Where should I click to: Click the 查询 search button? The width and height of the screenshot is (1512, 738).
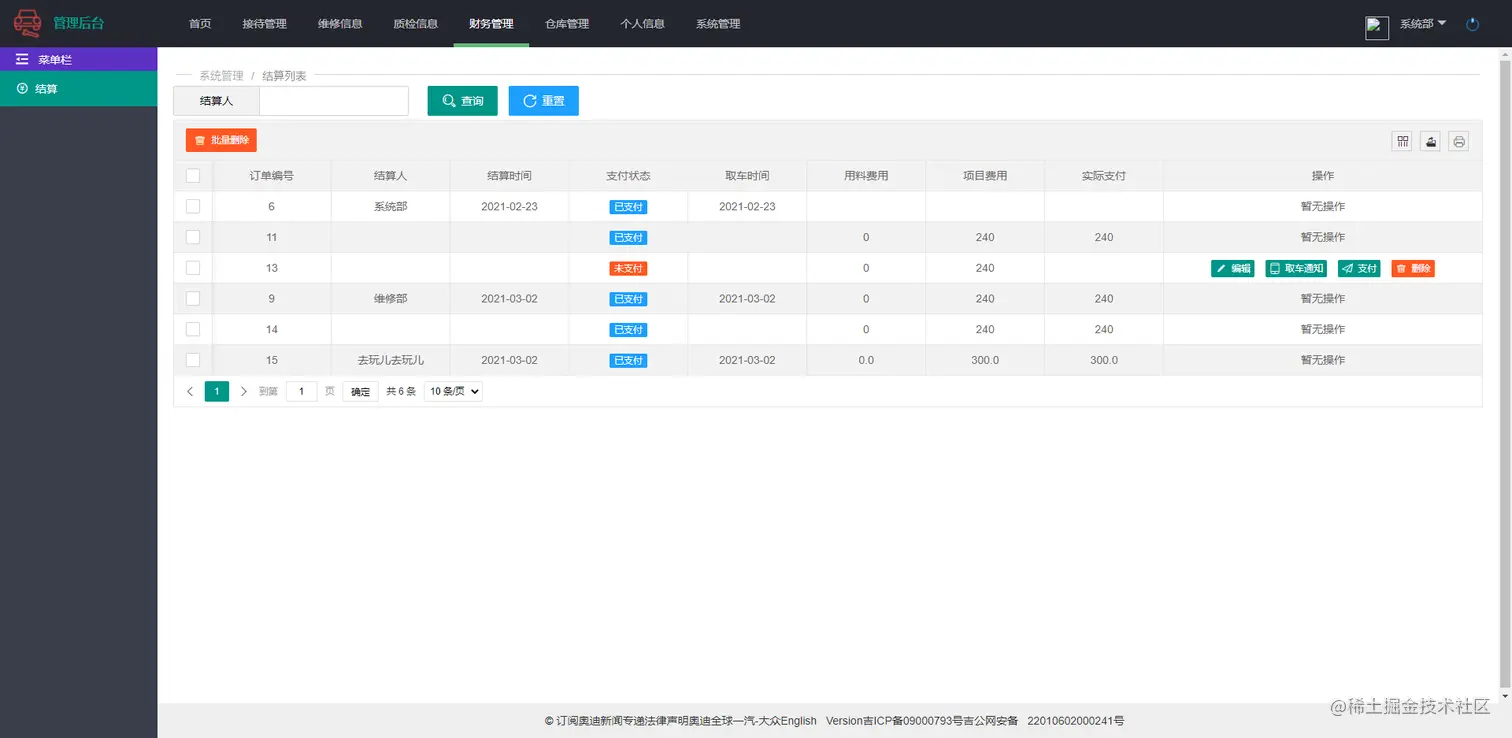point(462,101)
